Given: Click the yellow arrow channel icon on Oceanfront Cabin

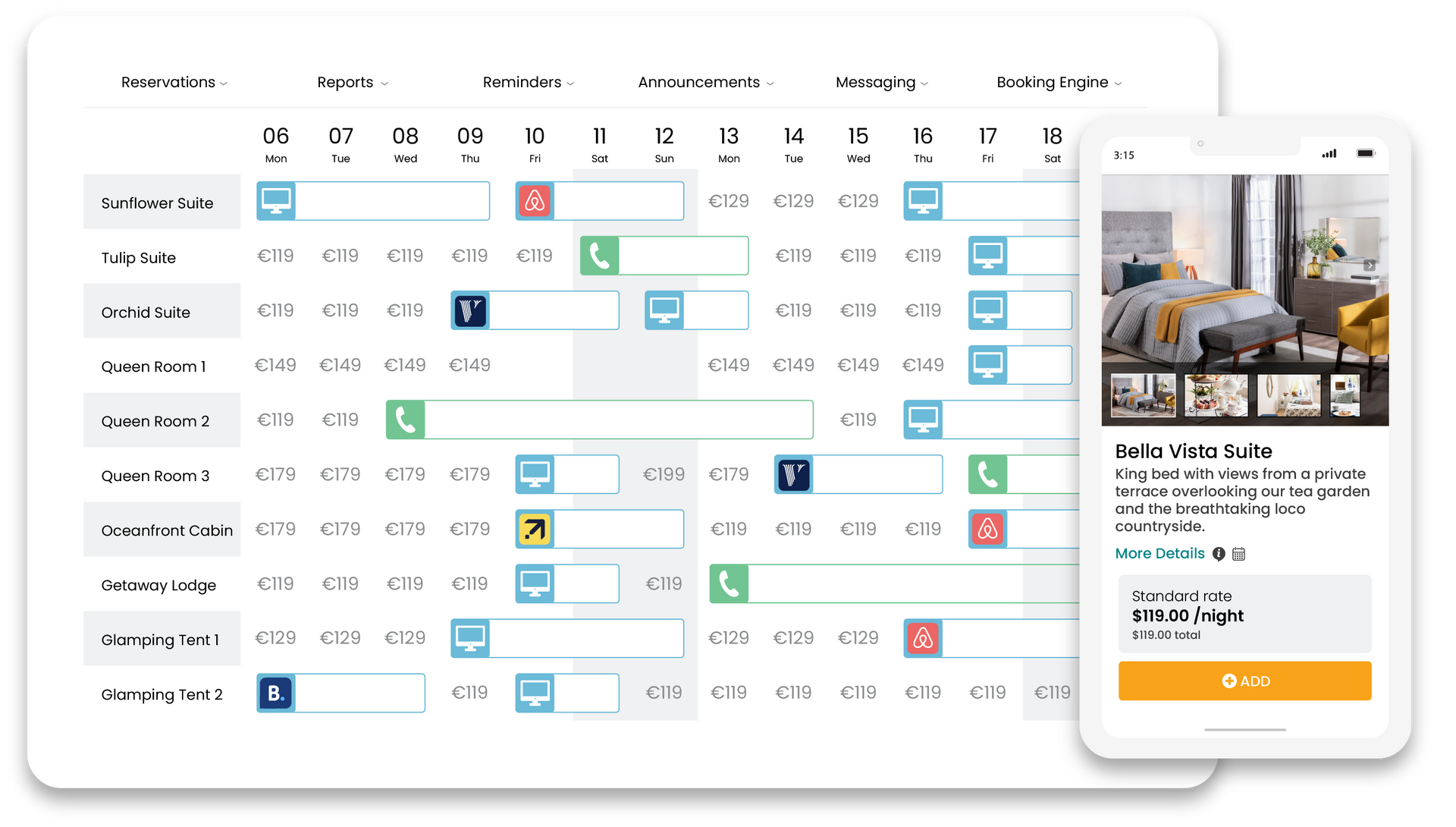Looking at the screenshot, I should pyautogui.click(x=532, y=530).
